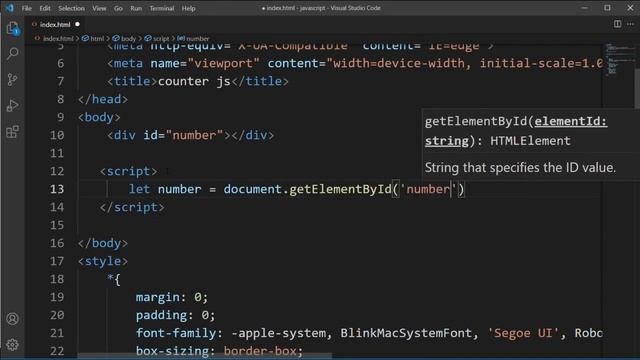The width and height of the screenshot is (640, 360).
Task: Click script in the breadcrumb
Action: pos(160,38)
